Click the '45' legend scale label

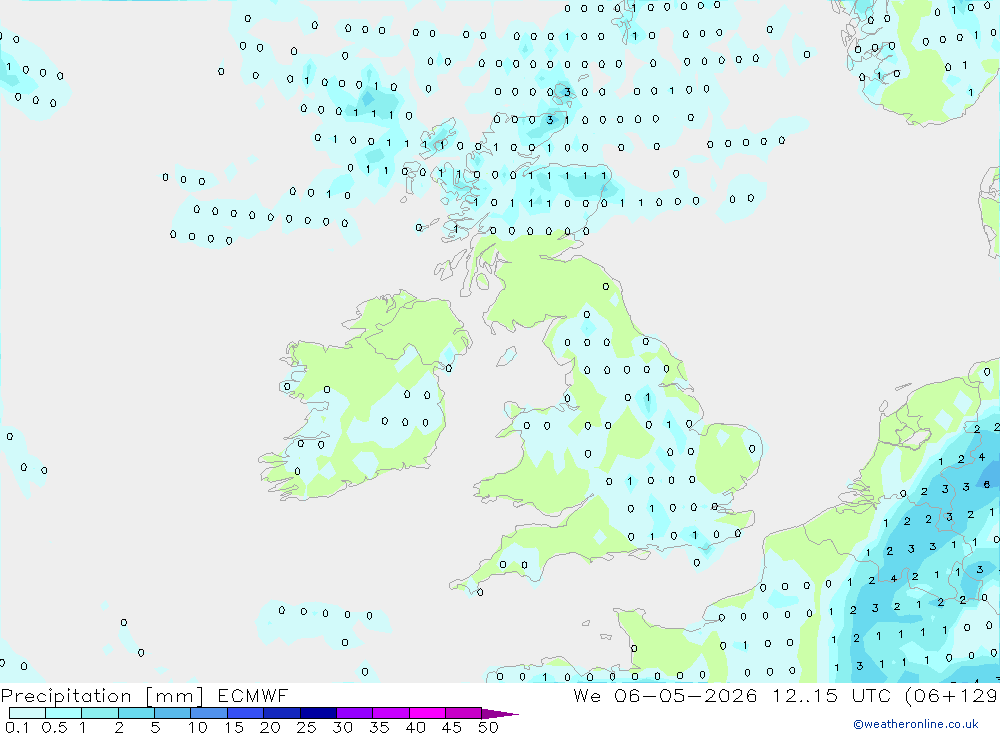(x=452, y=727)
